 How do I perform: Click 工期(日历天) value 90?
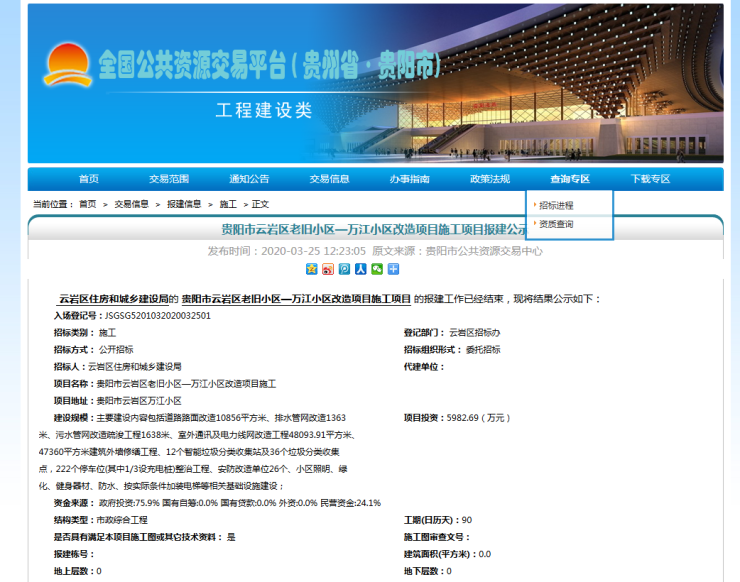coord(467,520)
